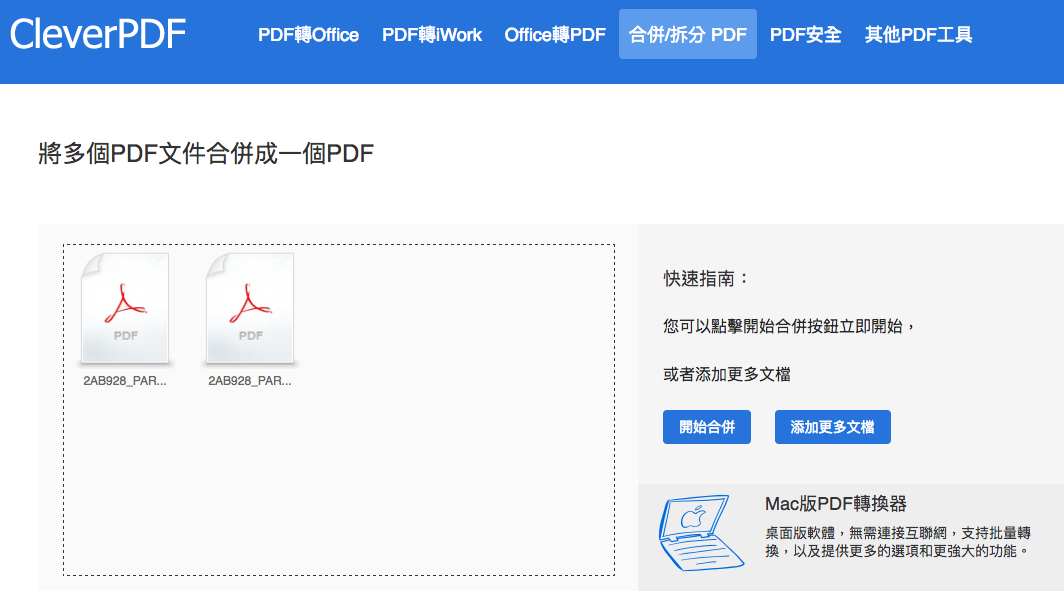Click 添加更多文檔 to add files
Image resolution: width=1064 pixels, height=591 pixels.
[833, 427]
